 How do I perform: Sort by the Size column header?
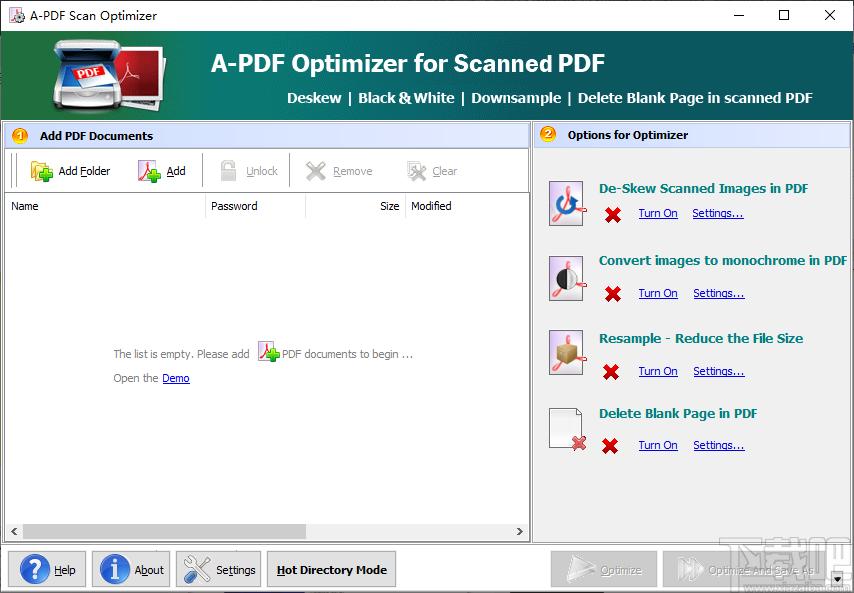click(356, 206)
